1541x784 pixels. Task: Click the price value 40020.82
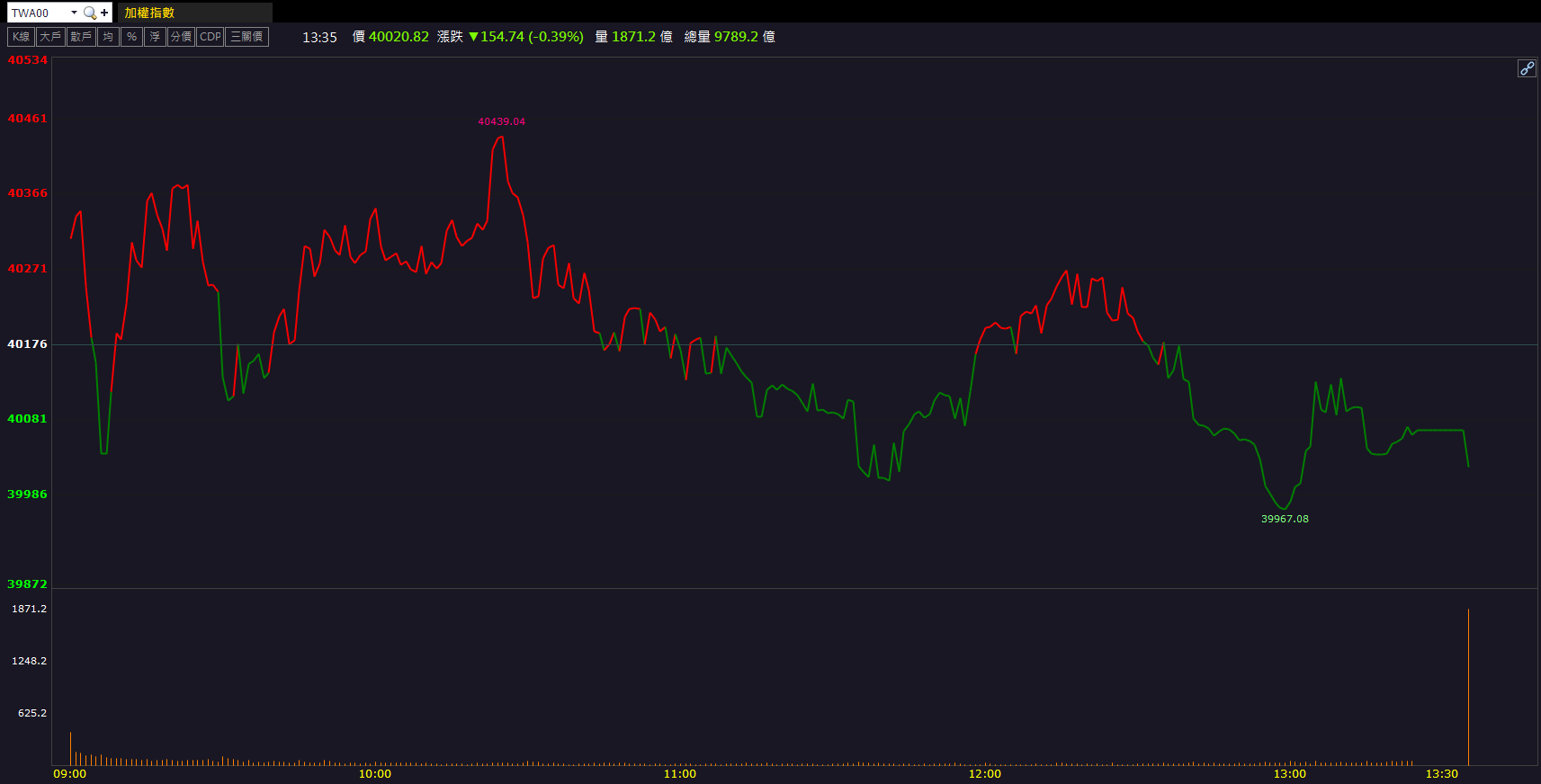[x=399, y=37]
